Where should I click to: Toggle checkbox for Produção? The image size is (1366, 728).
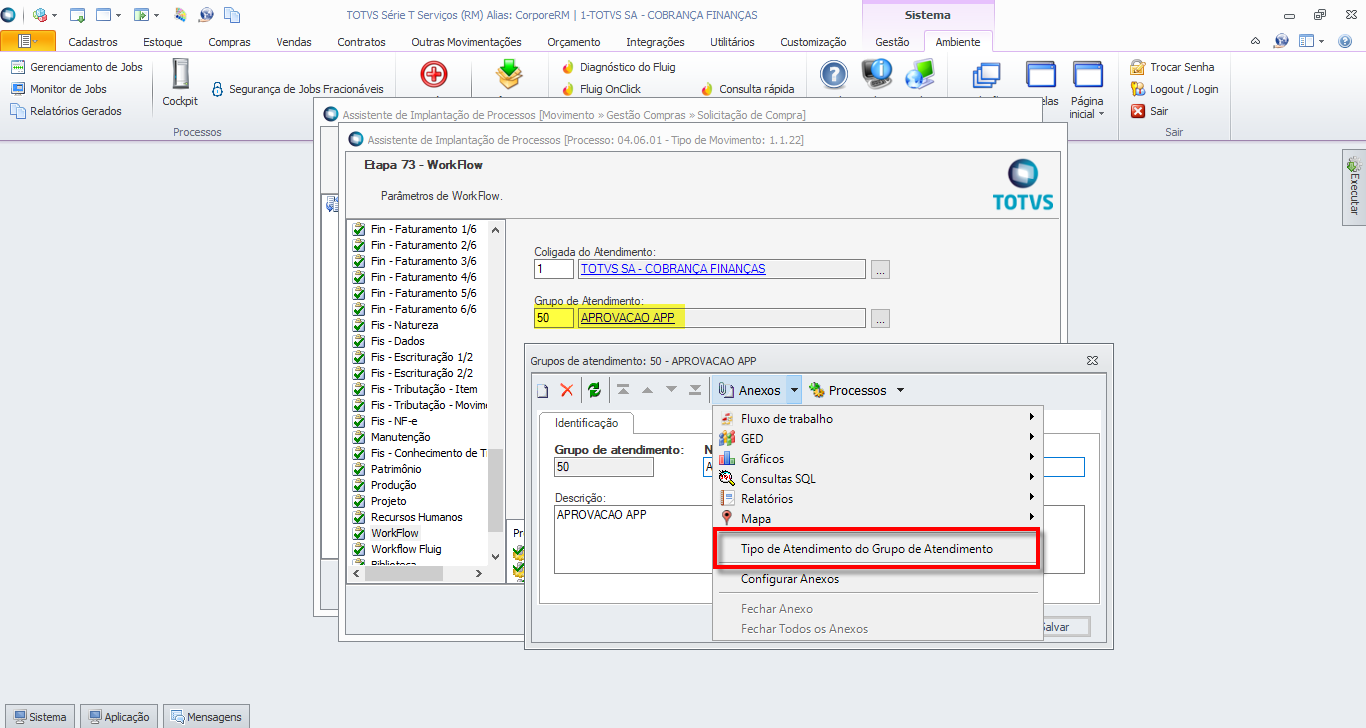pos(359,485)
